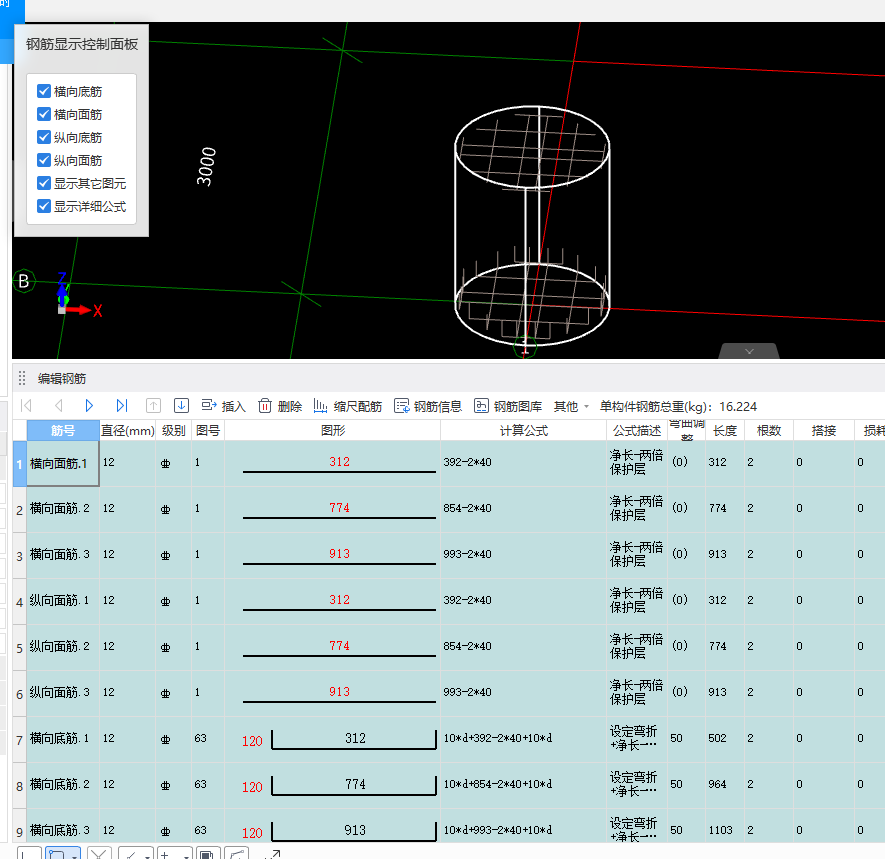This screenshot has height=859, width=885.
Task: Toggle 纵向面筋 checkbox
Action: tap(44, 160)
